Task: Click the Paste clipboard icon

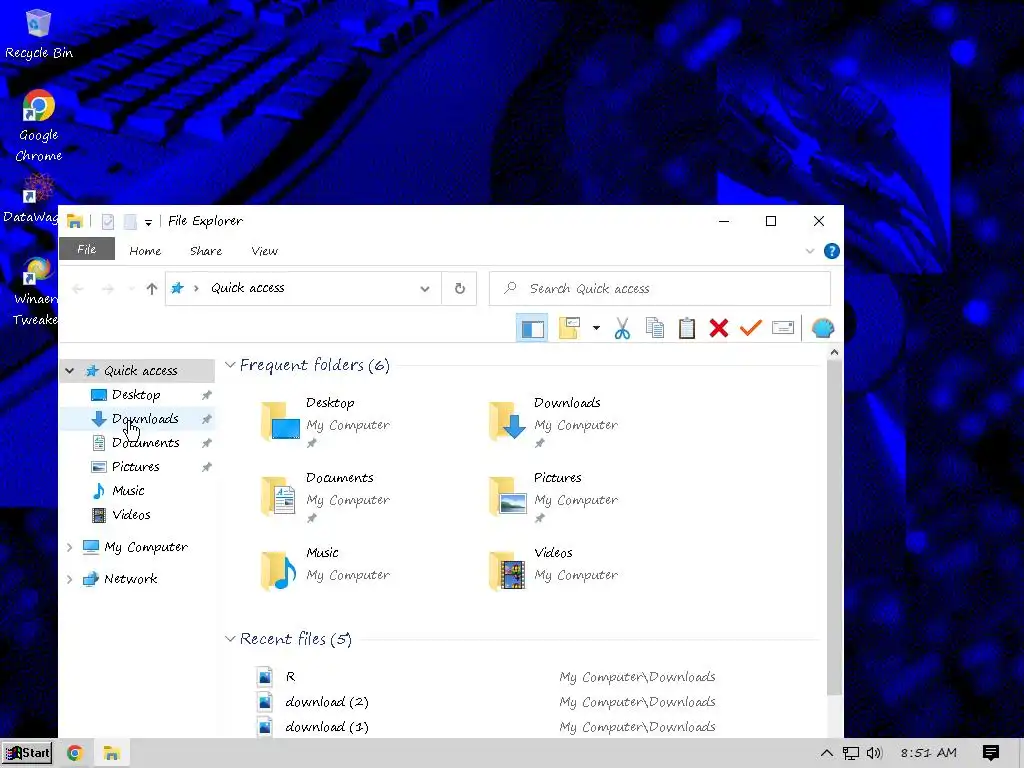Action: pos(686,328)
